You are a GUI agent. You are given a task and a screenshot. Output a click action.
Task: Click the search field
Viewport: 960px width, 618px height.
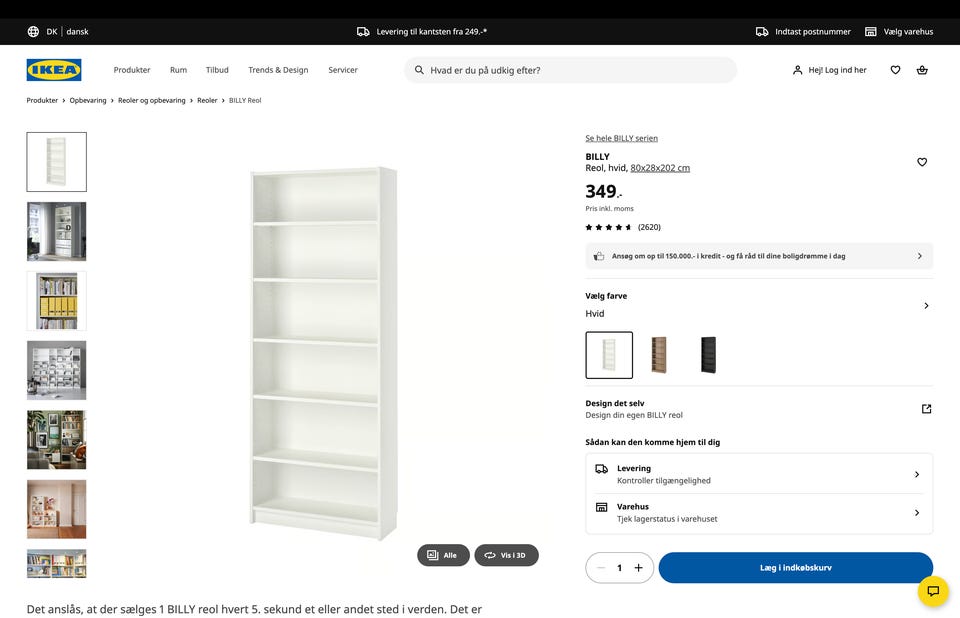pos(575,70)
